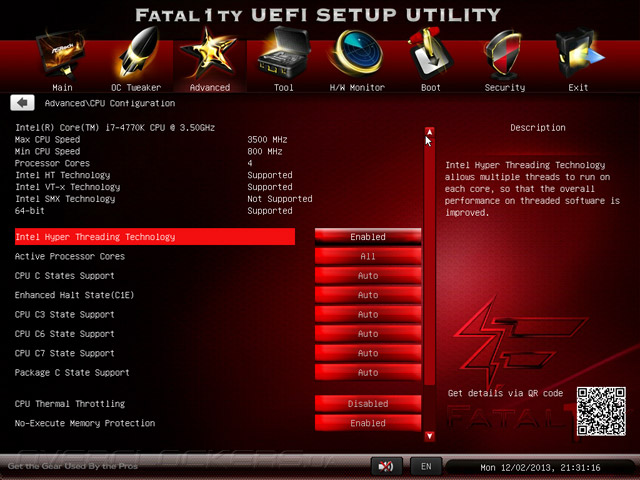Click the Min CPU Speed 800 MHz value

click(x=265, y=151)
